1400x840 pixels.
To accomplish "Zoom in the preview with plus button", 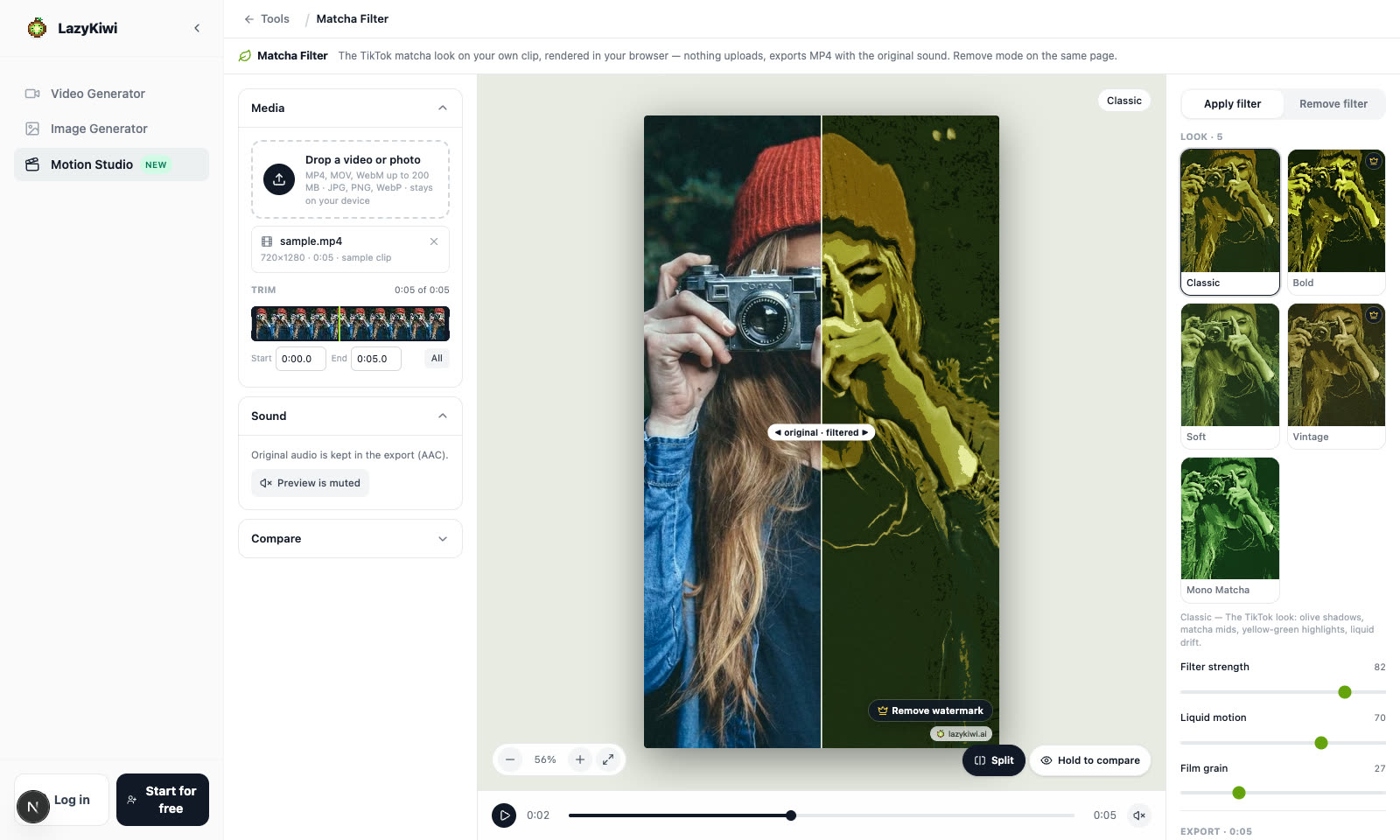I will (x=580, y=759).
